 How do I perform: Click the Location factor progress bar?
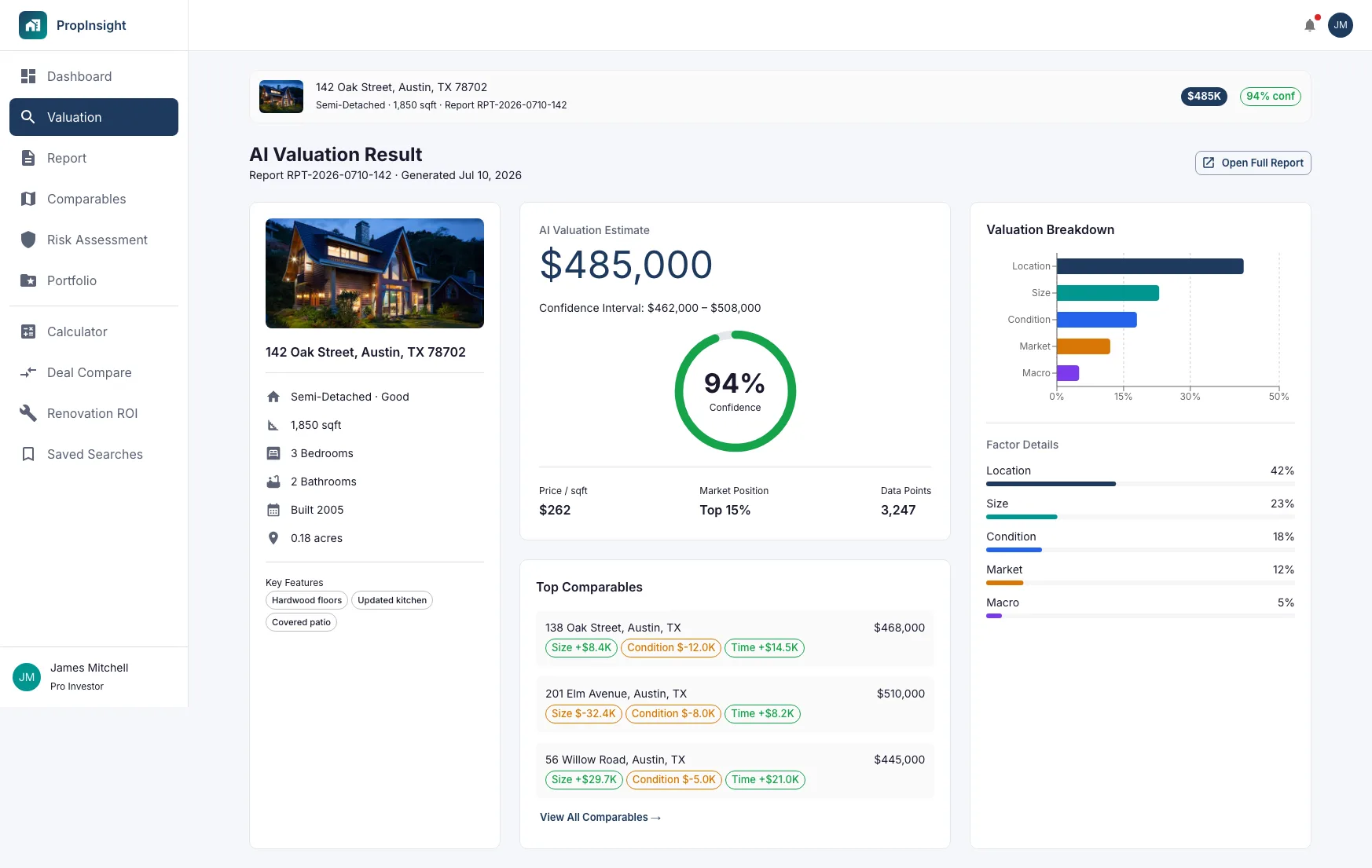coord(1140,484)
